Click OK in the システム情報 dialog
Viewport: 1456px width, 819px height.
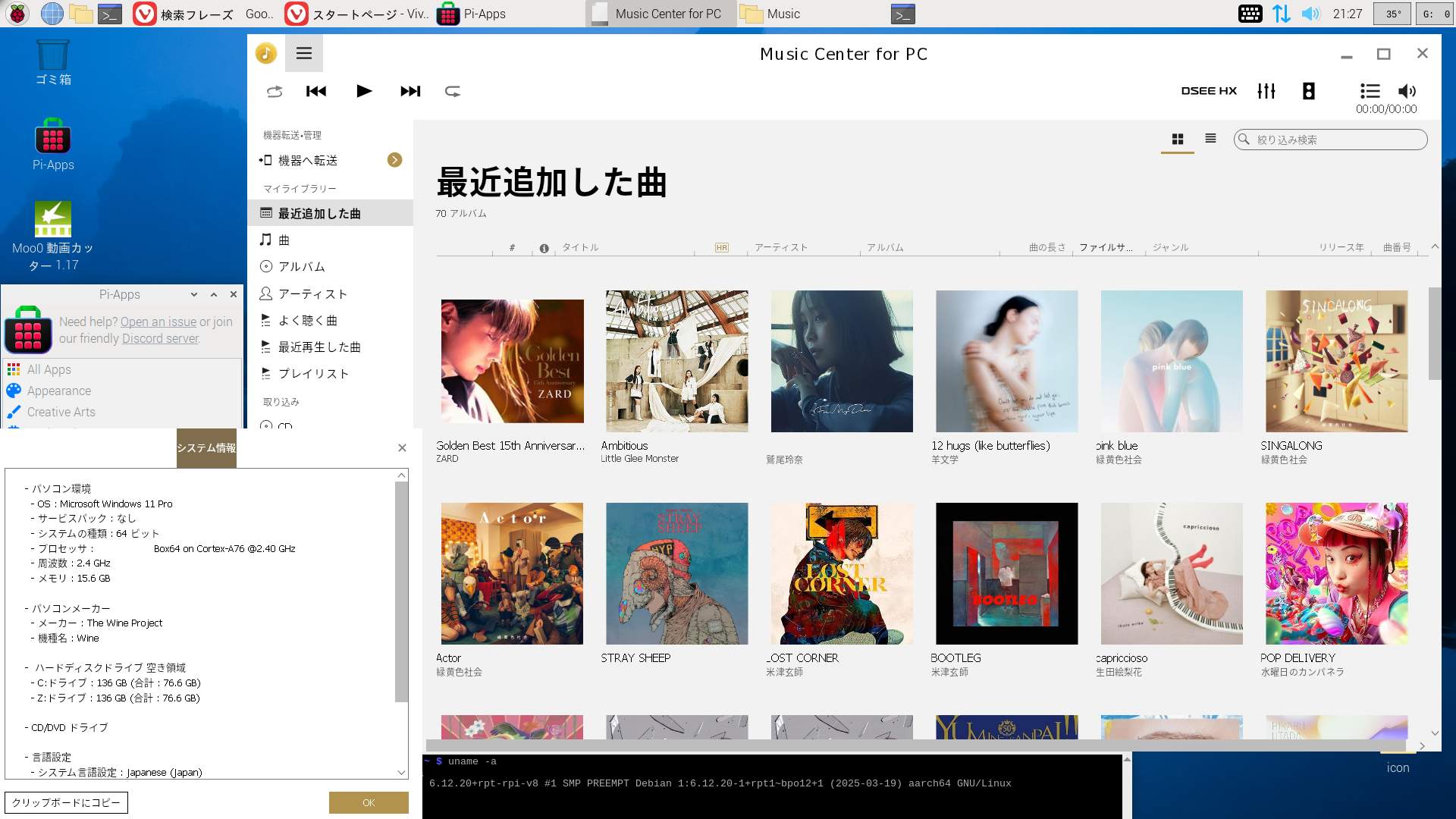(369, 802)
